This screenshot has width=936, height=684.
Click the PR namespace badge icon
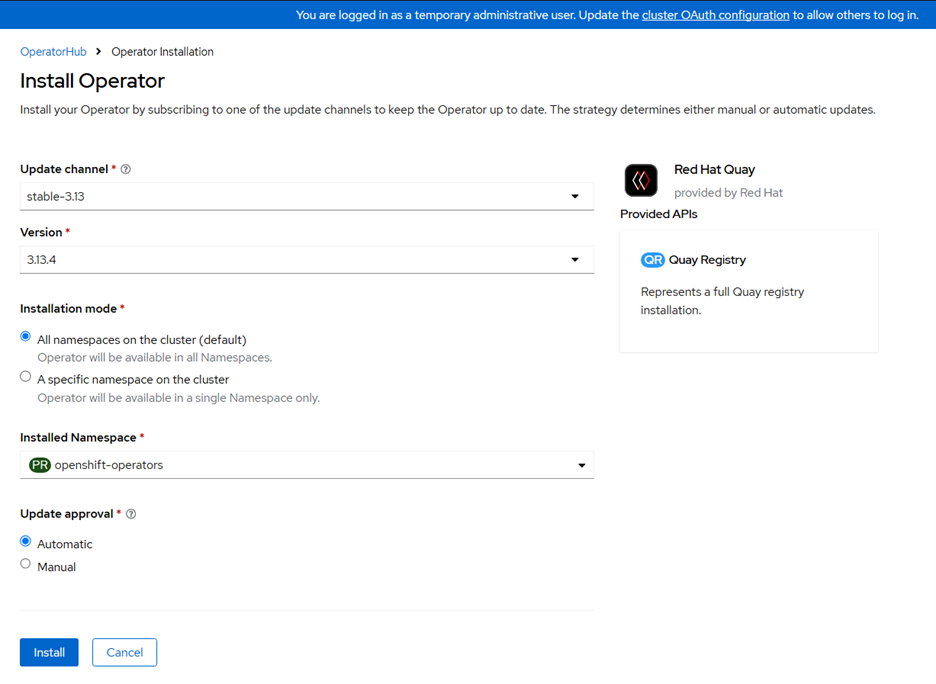coord(40,465)
